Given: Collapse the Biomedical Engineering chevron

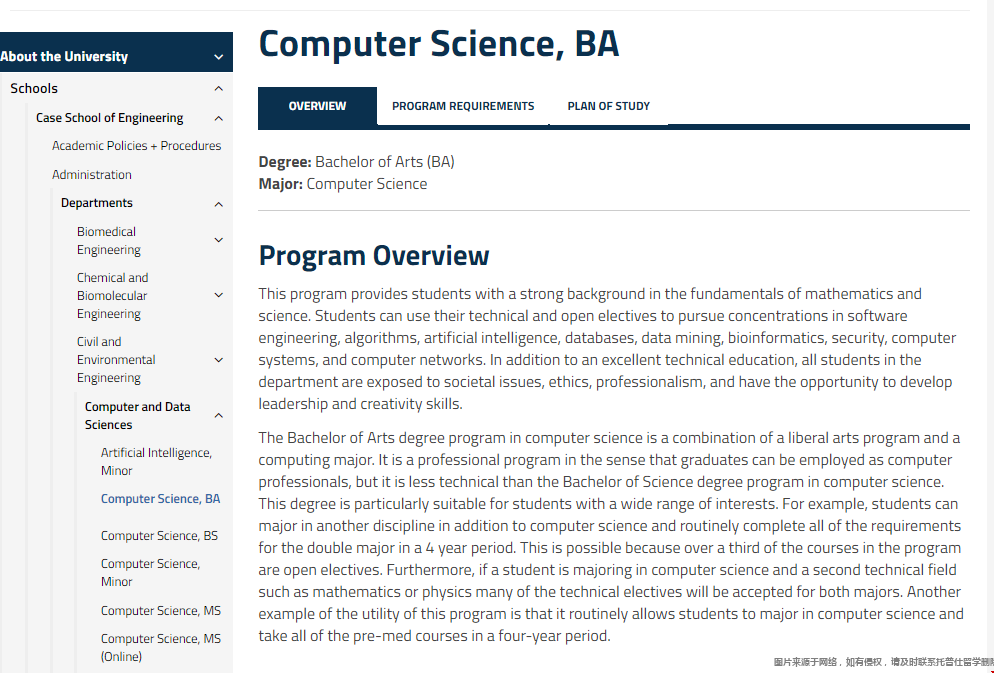Looking at the screenshot, I should [218, 240].
